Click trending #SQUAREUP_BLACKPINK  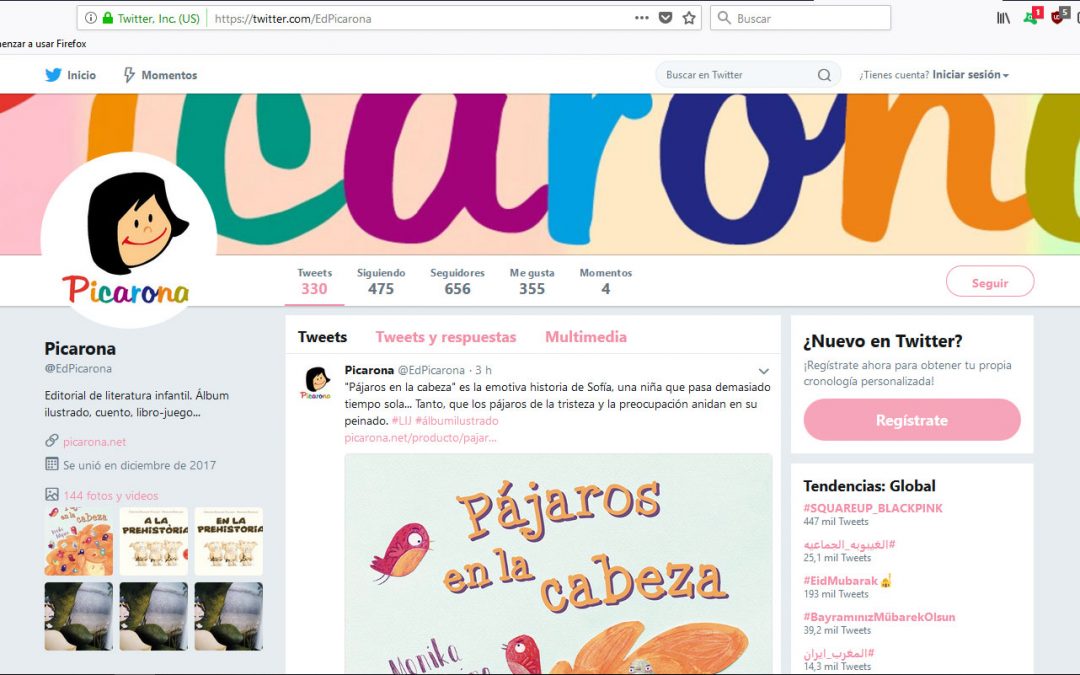pos(873,508)
